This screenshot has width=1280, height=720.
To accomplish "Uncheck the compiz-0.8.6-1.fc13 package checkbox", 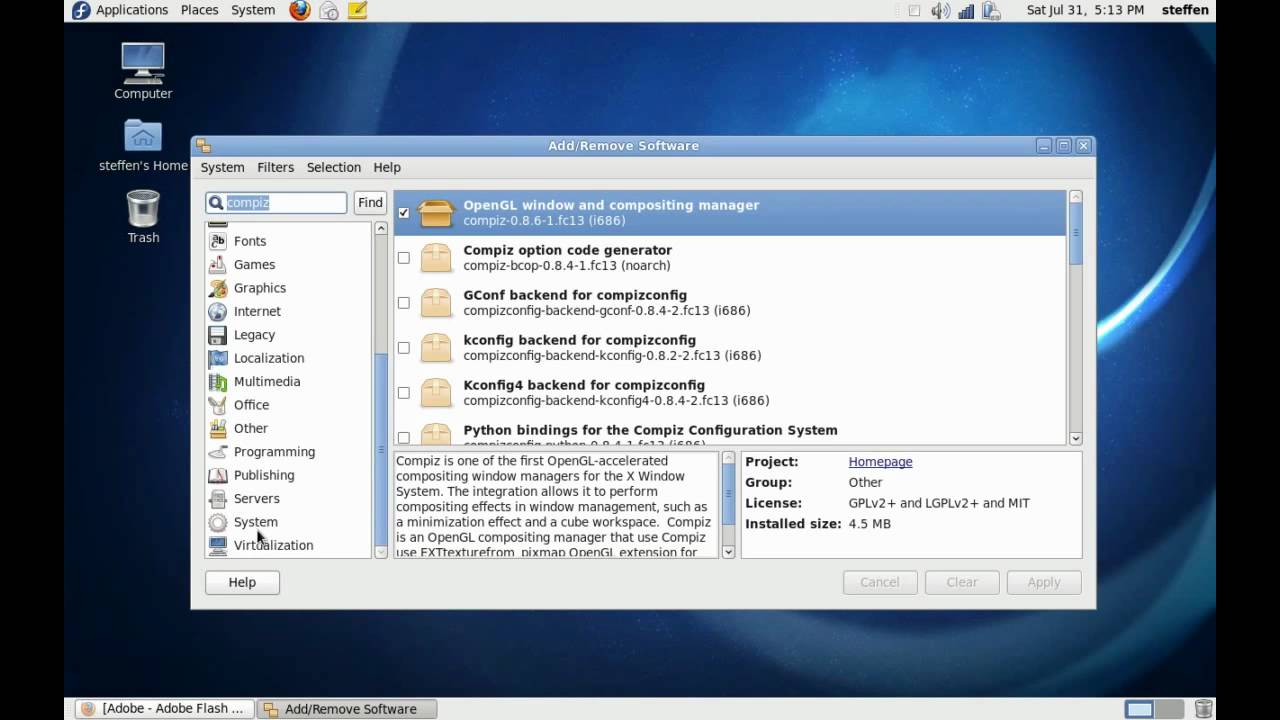I will [x=404, y=213].
